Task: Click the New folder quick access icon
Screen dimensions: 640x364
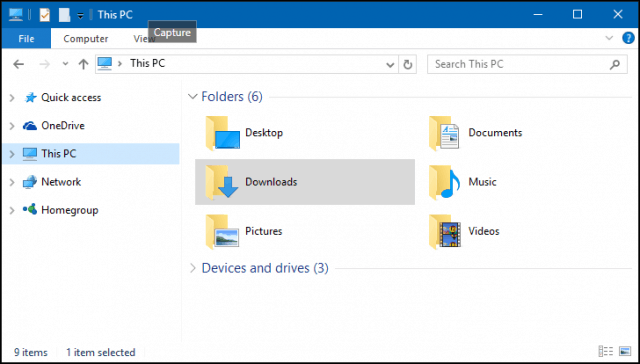Action: coord(64,15)
